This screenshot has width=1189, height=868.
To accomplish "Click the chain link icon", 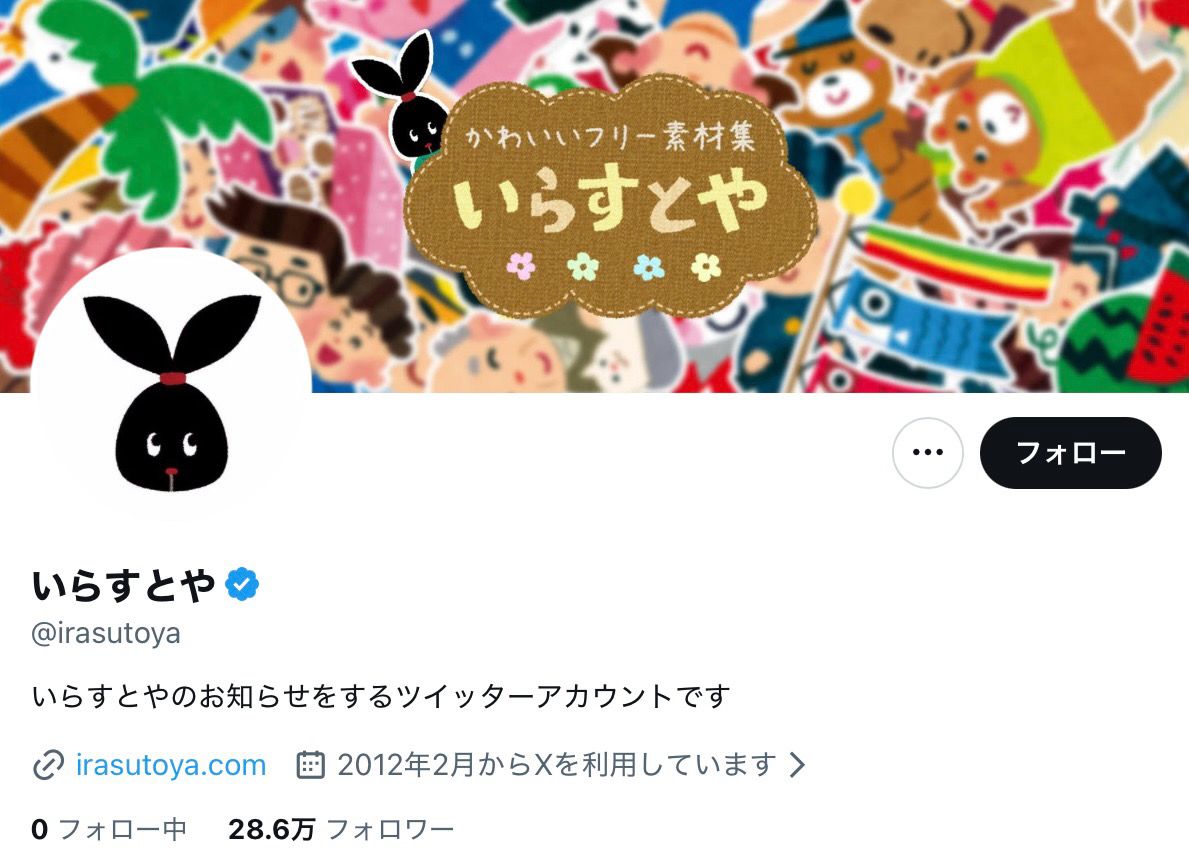I will click(x=49, y=765).
